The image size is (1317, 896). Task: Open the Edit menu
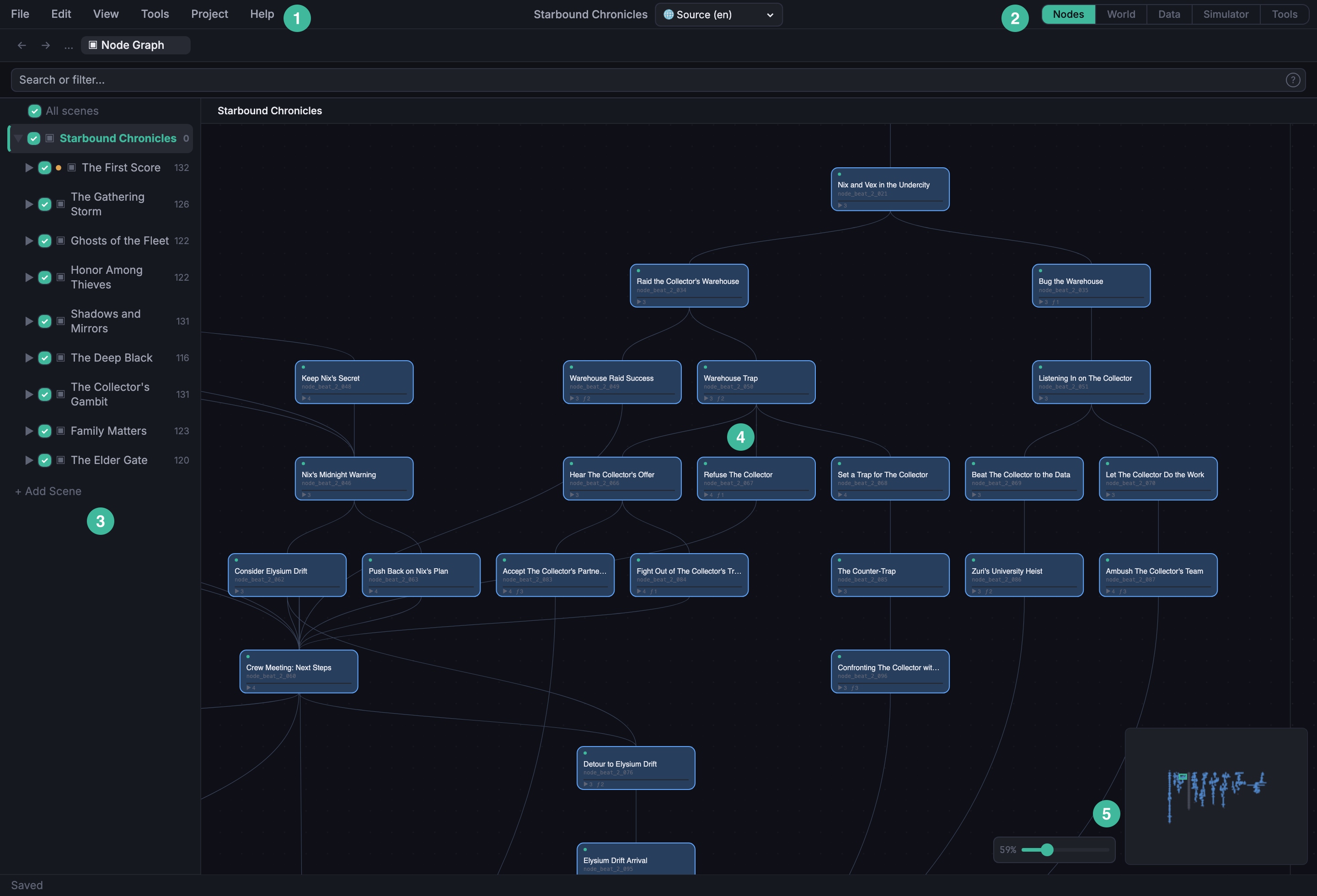61,14
